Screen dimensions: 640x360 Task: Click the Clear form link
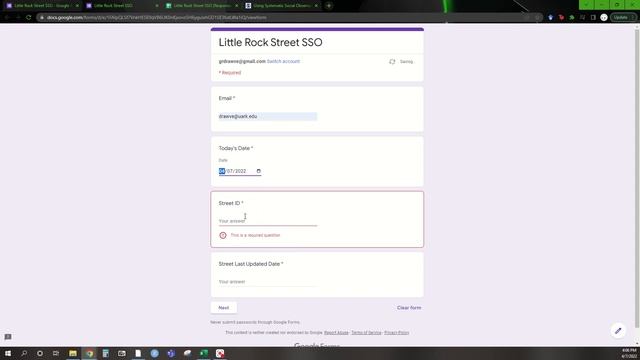(x=409, y=308)
